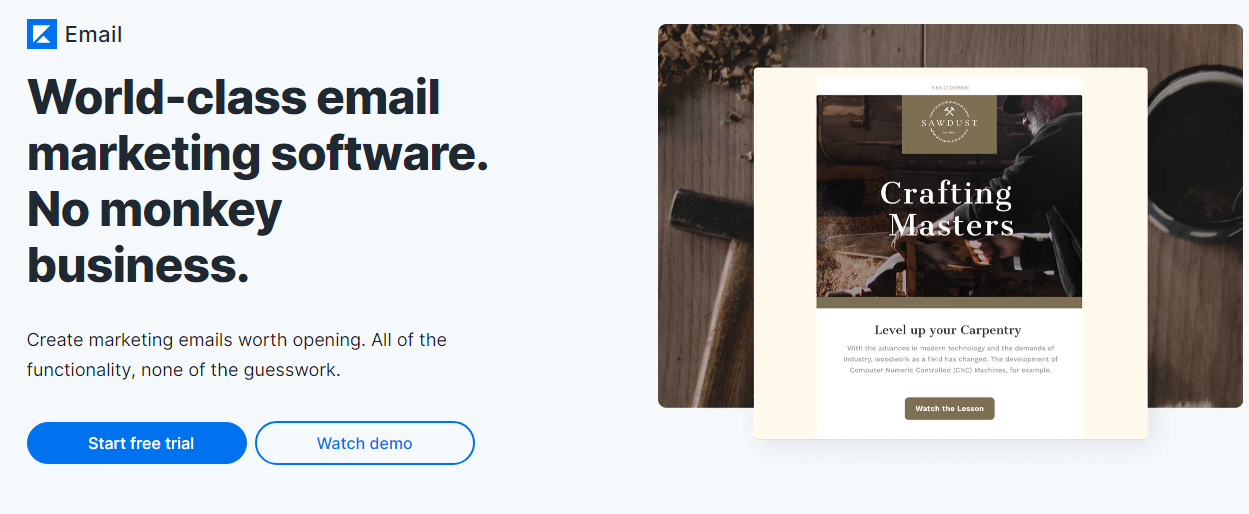This screenshot has height=514, width=1249.
Task: Click the World-class email marketing software headline
Action: pos(258,125)
